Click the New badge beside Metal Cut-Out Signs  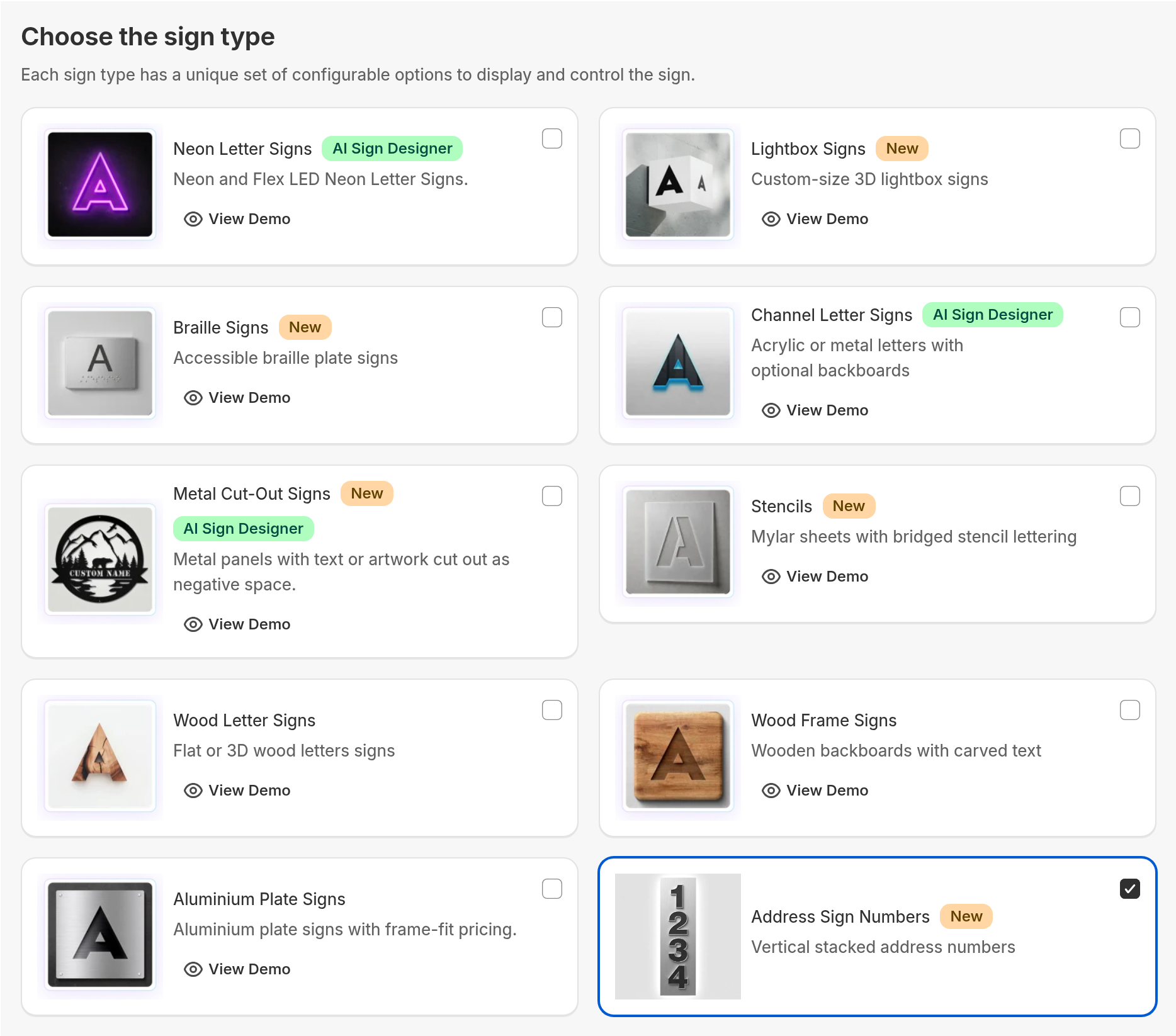point(367,493)
